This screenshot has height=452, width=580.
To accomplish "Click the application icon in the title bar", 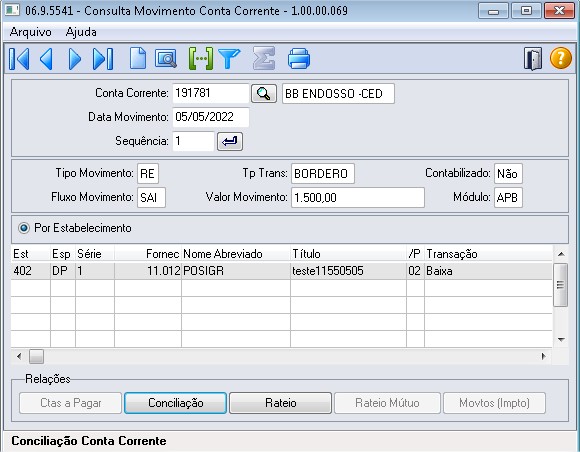I will [12, 10].
